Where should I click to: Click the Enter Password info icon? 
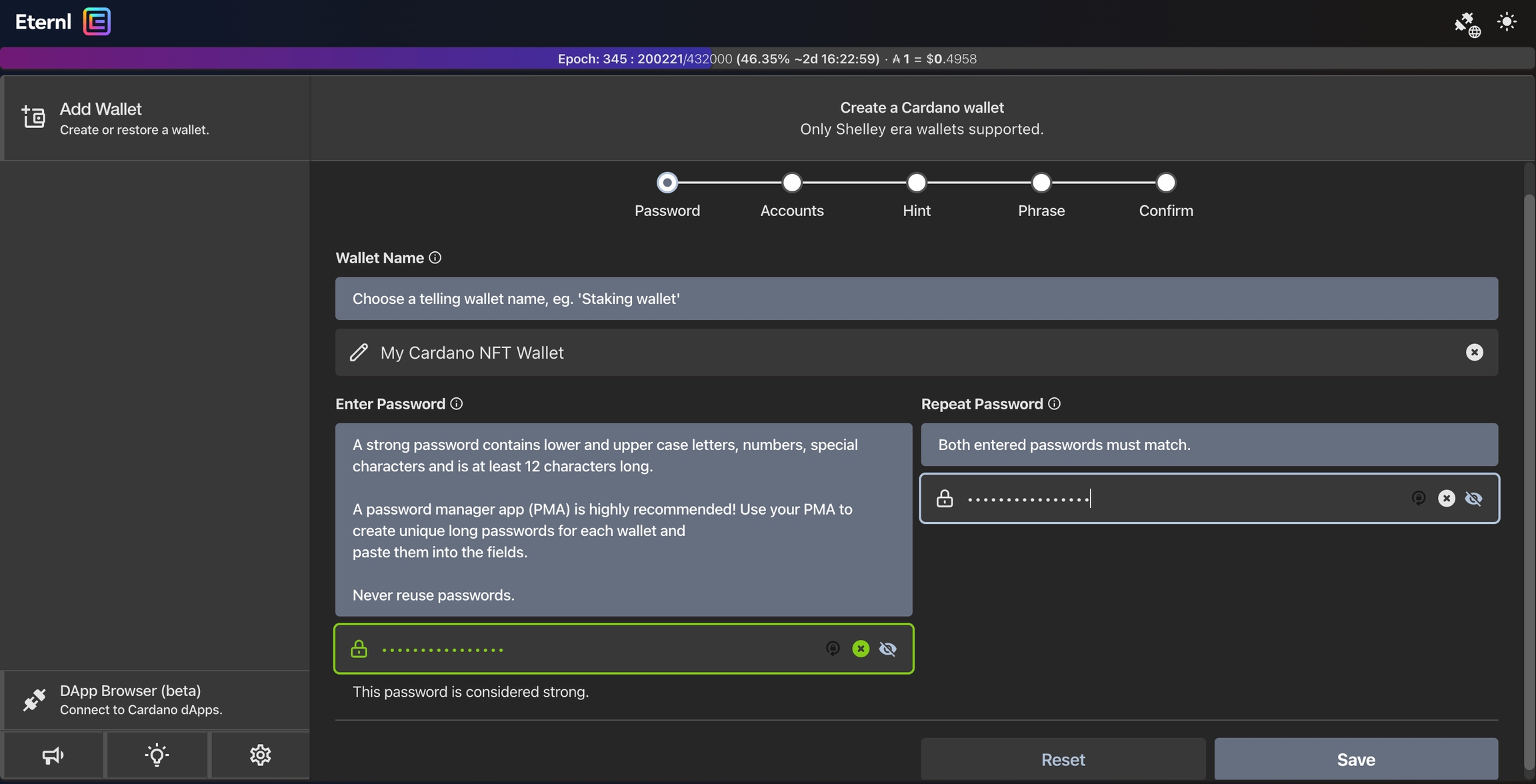click(457, 404)
